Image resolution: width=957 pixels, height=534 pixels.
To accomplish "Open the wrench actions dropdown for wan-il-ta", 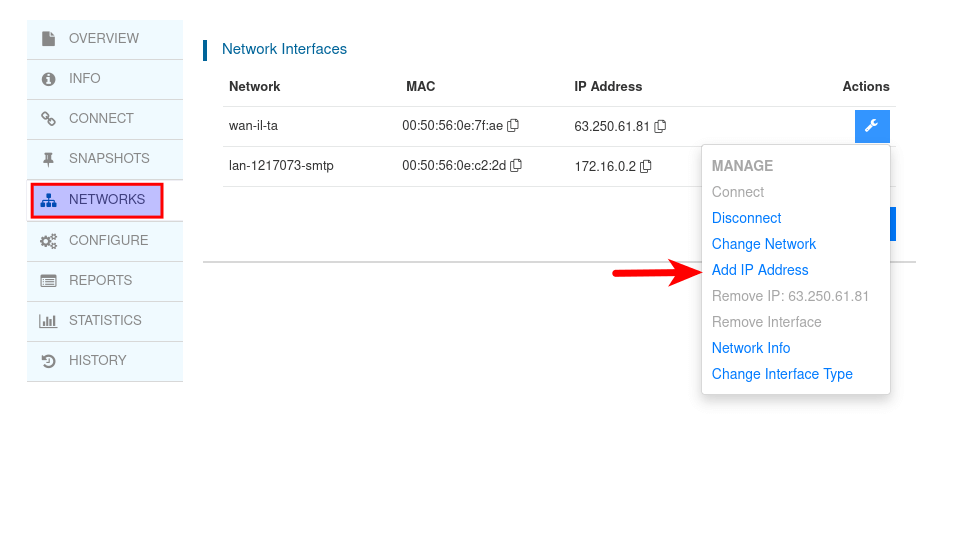I will coord(872,126).
